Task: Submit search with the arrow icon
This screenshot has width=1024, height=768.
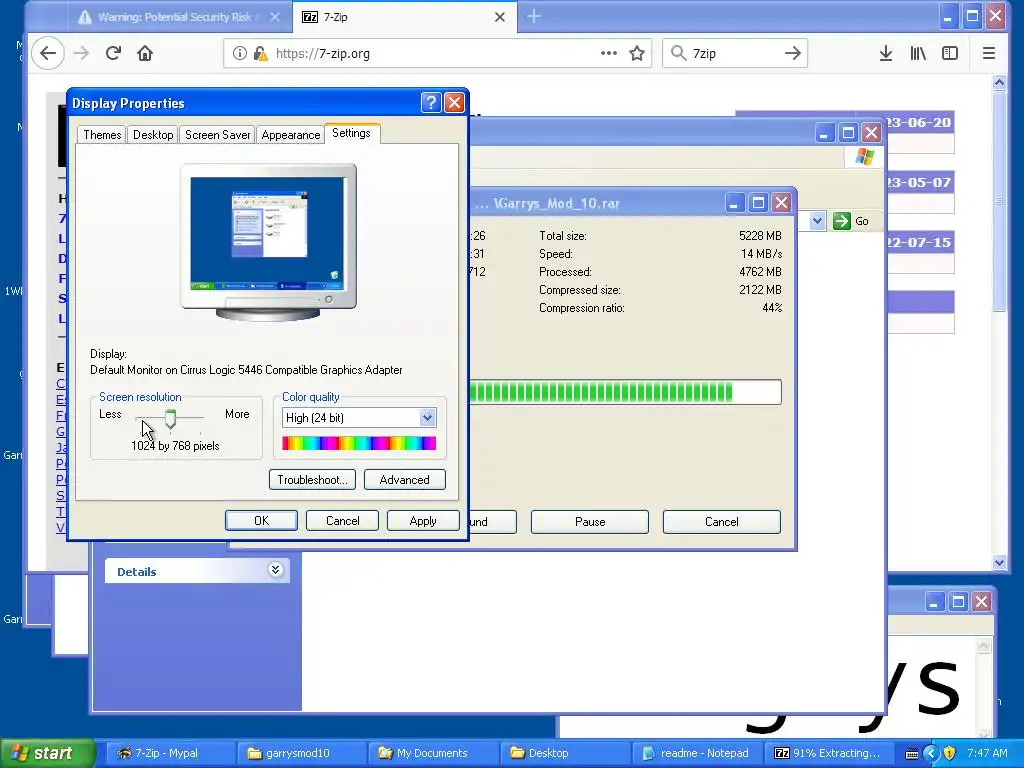Action: (793, 54)
